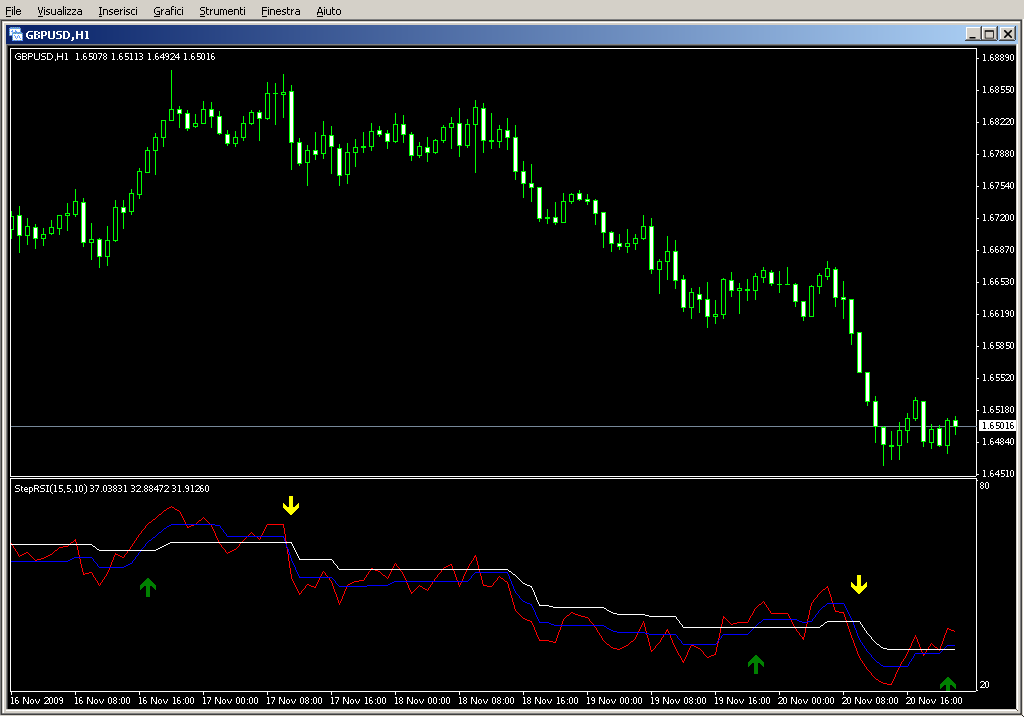Click the 18 Nov 00:00 time label
Image resolution: width=1024 pixels, height=717 pixels.
point(422,701)
